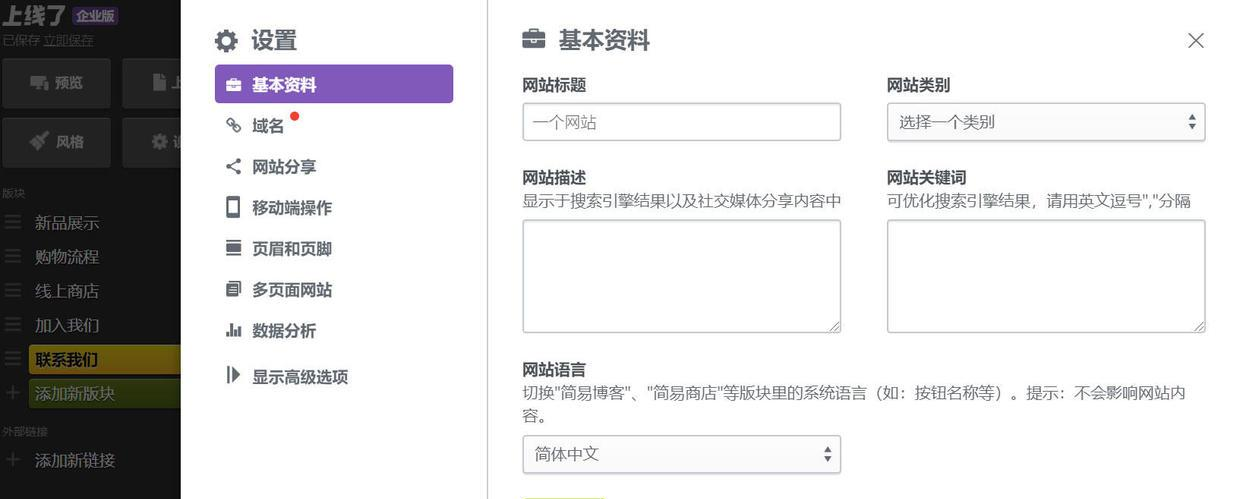The image size is (1240, 499).
Task: Open the 数据分析 settings section
Action: pyautogui.click(x=284, y=331)
